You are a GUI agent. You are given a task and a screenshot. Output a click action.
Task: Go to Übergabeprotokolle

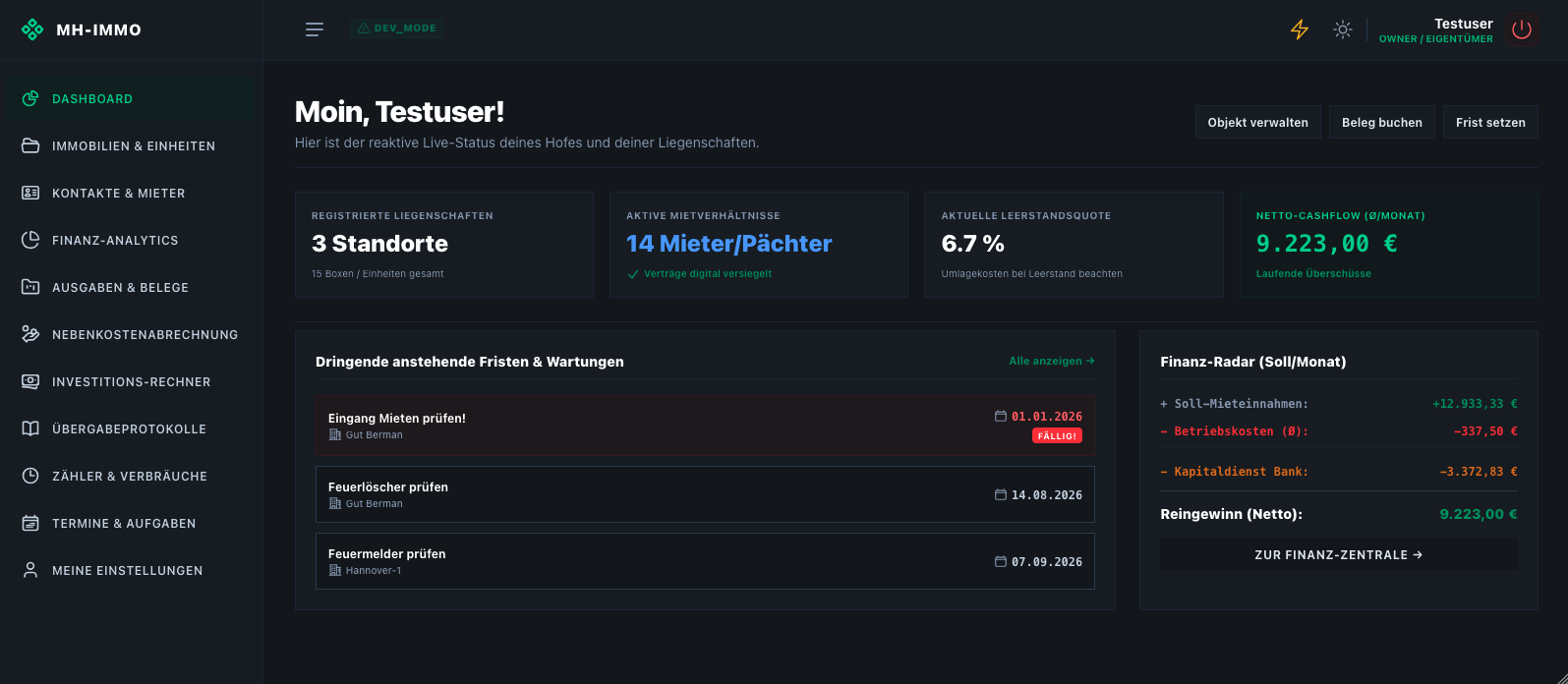pyautogui.click(x=132, y=428)
